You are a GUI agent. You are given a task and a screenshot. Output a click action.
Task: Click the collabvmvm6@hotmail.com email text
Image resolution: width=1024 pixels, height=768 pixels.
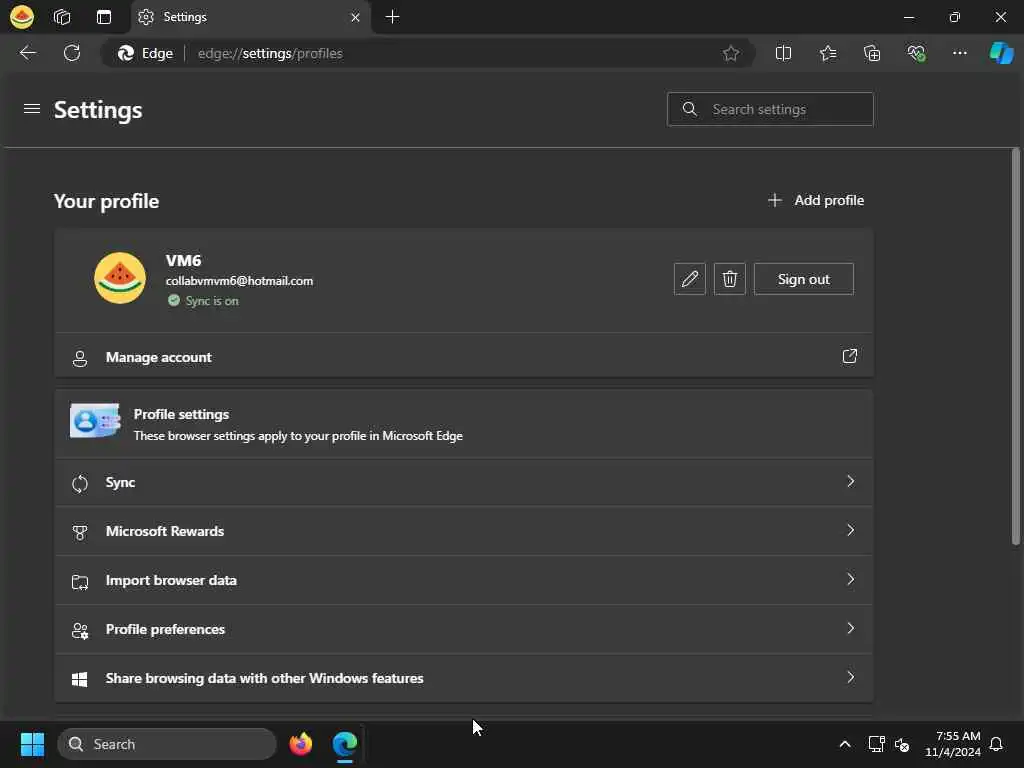(239, 281)
